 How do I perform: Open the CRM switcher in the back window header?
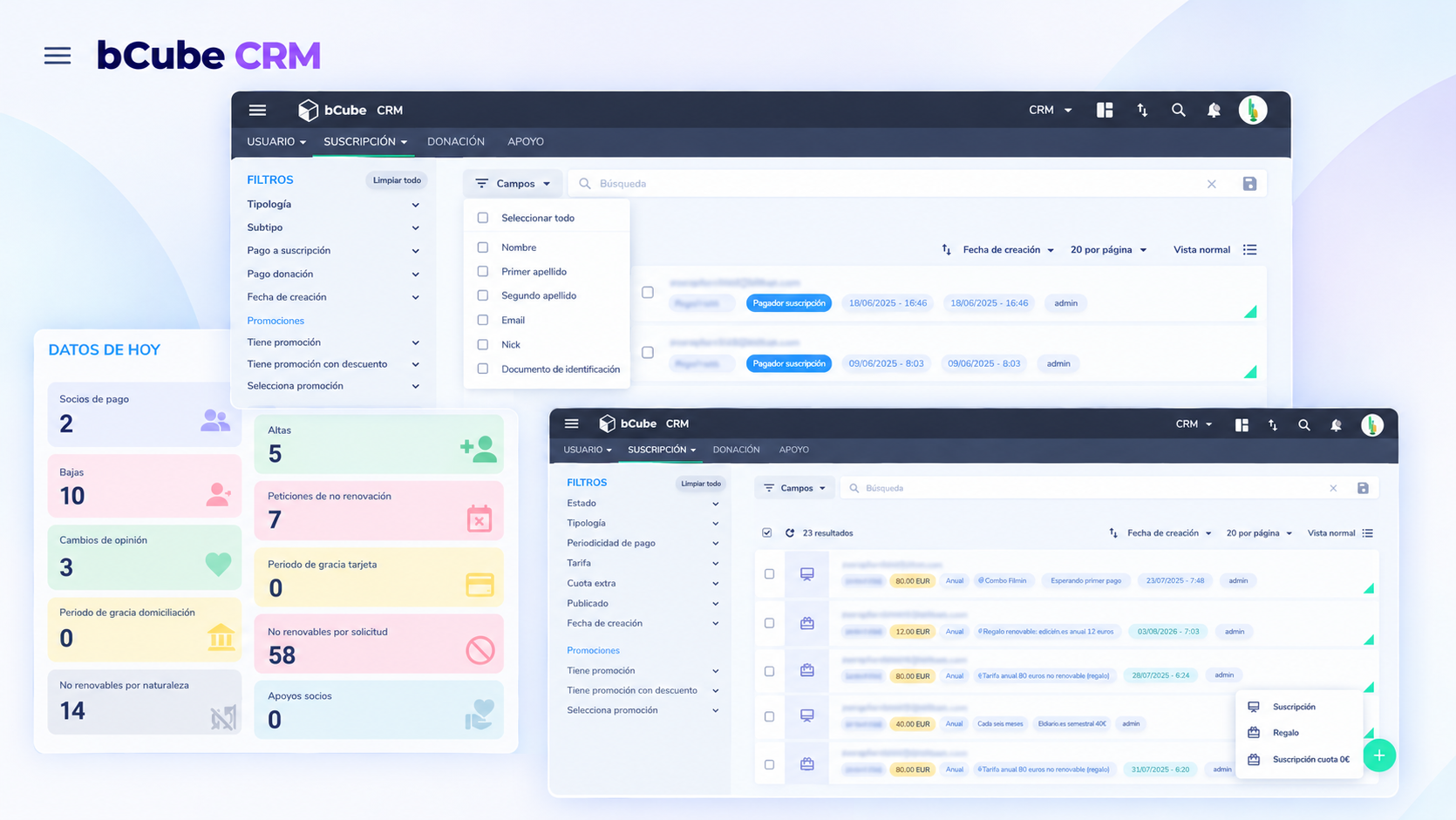click(1051, 110)
